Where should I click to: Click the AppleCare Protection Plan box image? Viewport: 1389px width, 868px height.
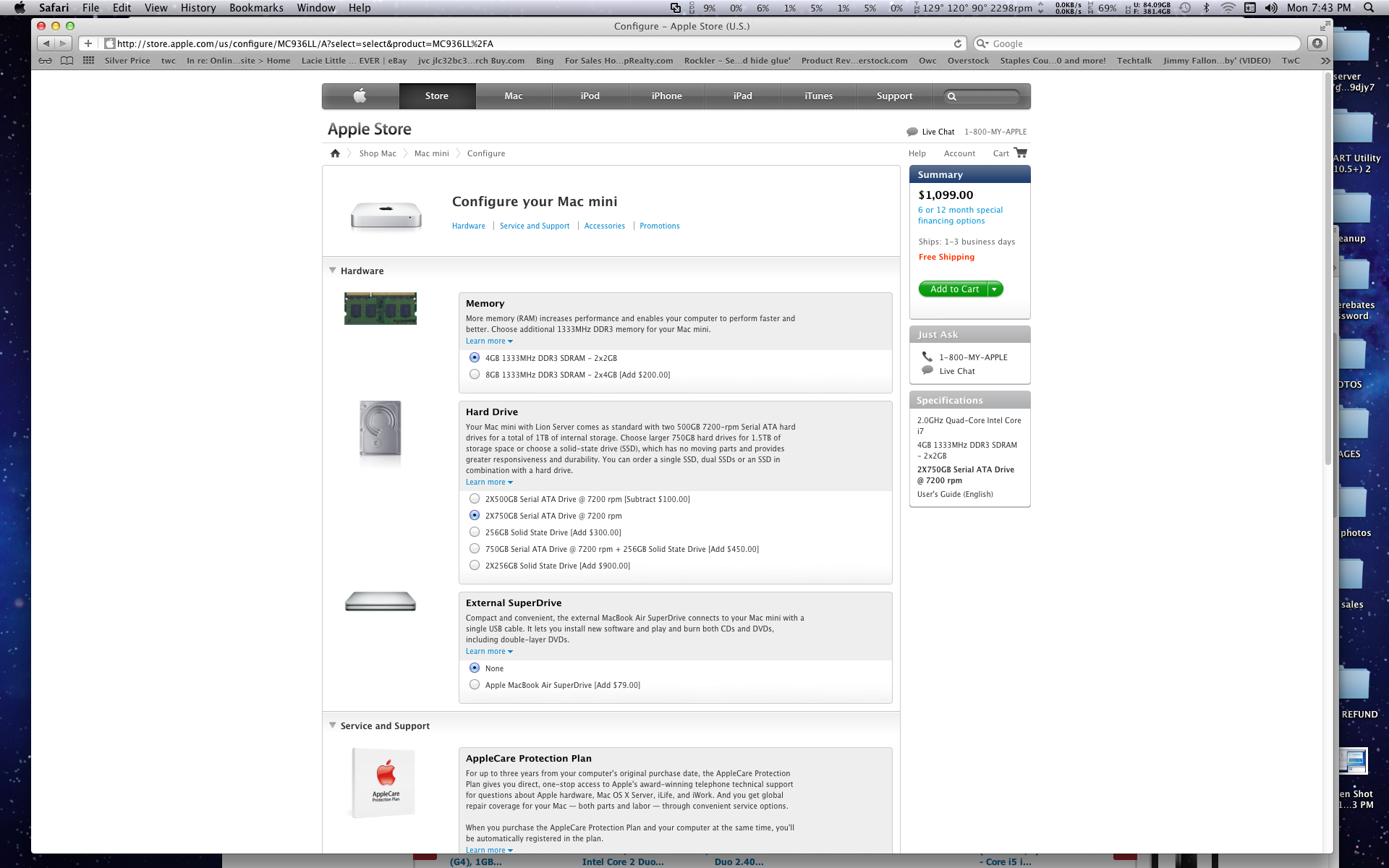point(384,783)
